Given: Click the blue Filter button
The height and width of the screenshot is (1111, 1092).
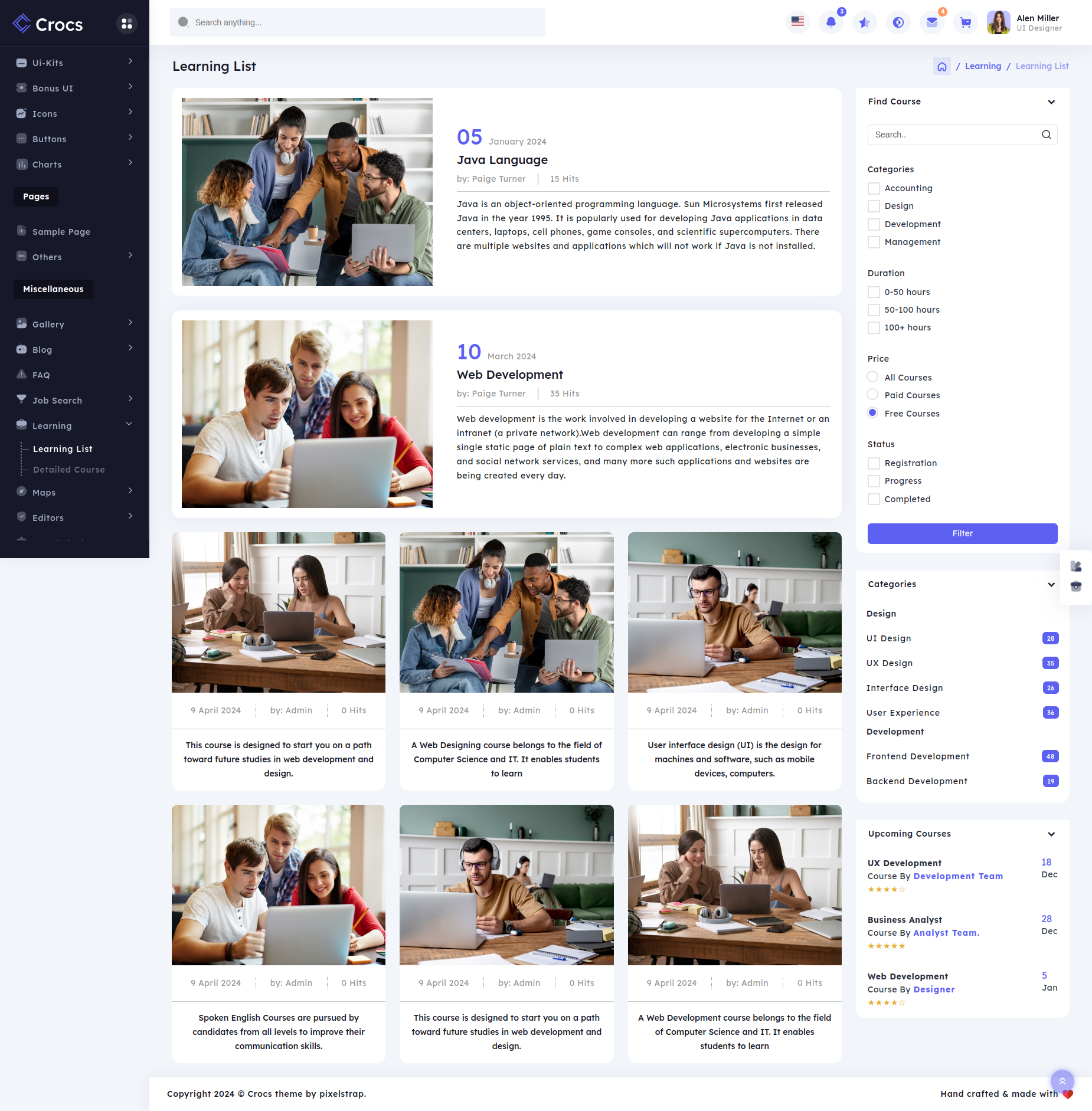Looking at the screenshot, I should click(x=962, y=533).
